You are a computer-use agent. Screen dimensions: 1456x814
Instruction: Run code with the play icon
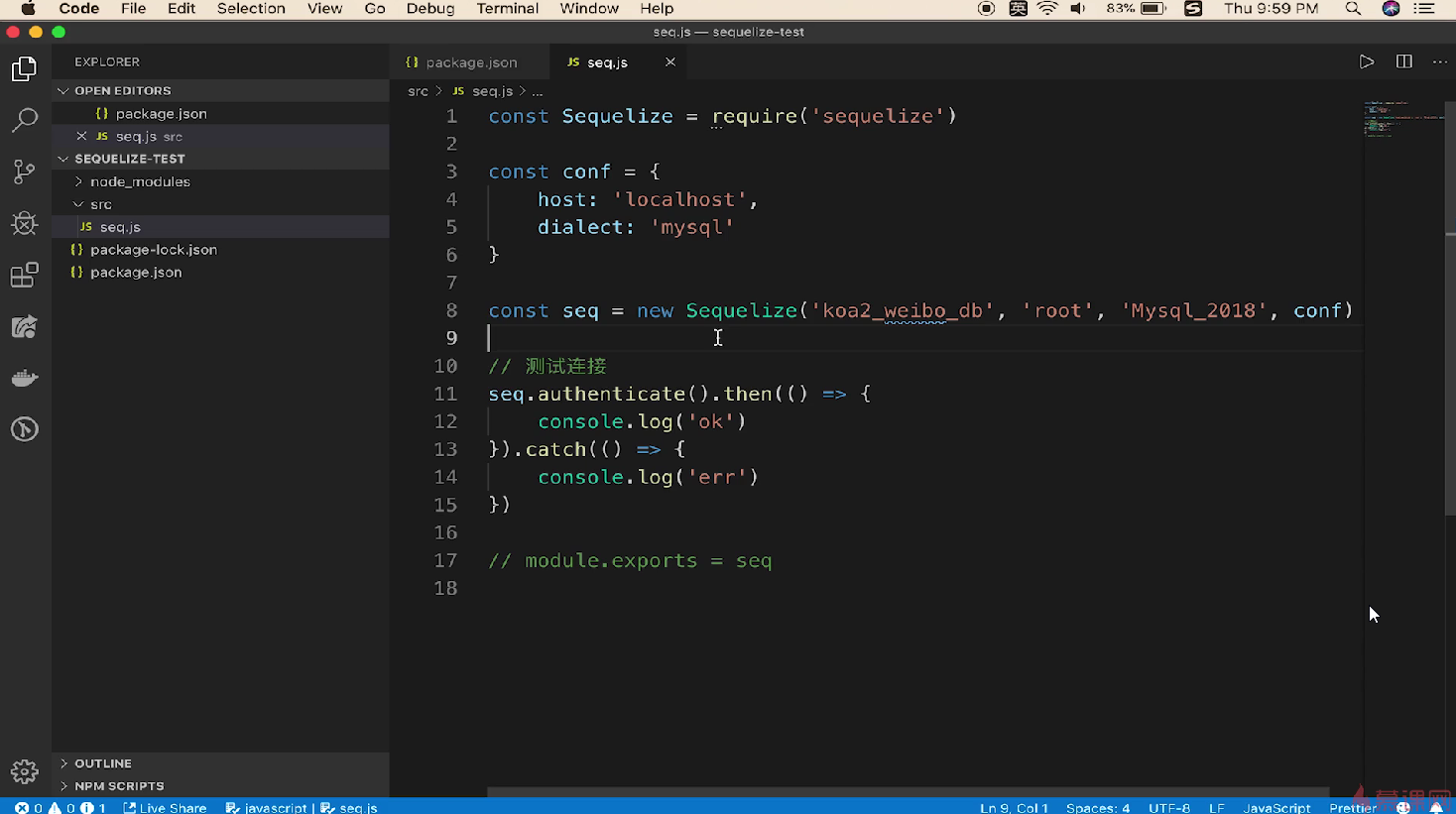click(x=1366, y=61)
